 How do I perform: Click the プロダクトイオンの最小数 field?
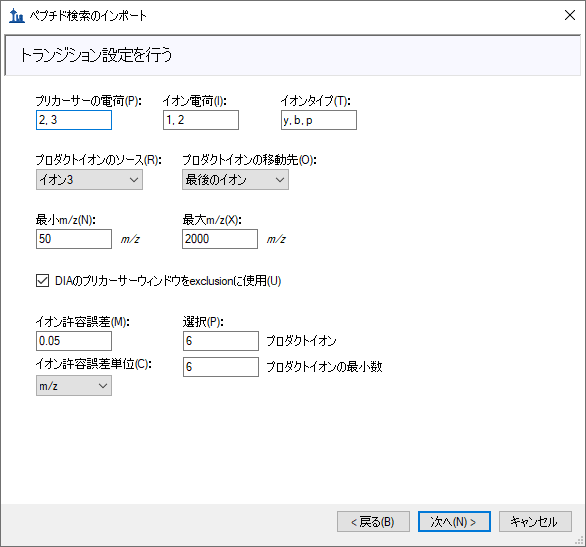click(220, 367)
